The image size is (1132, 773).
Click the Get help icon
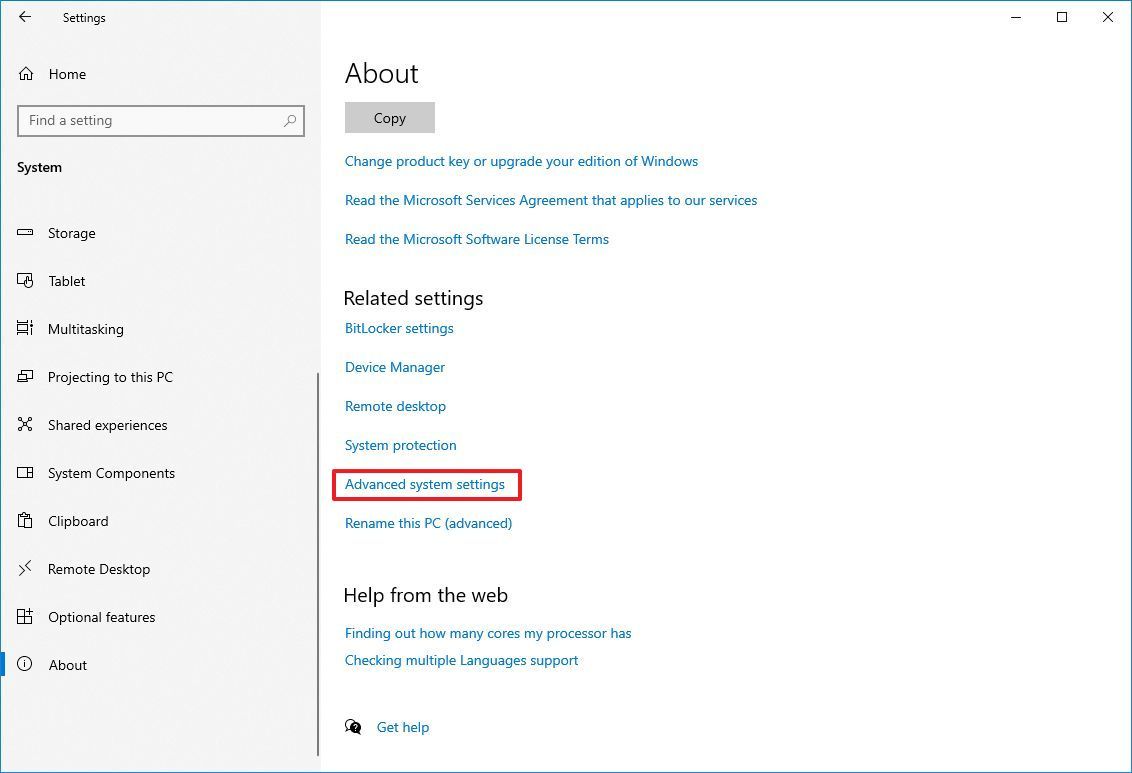point(354,727)
